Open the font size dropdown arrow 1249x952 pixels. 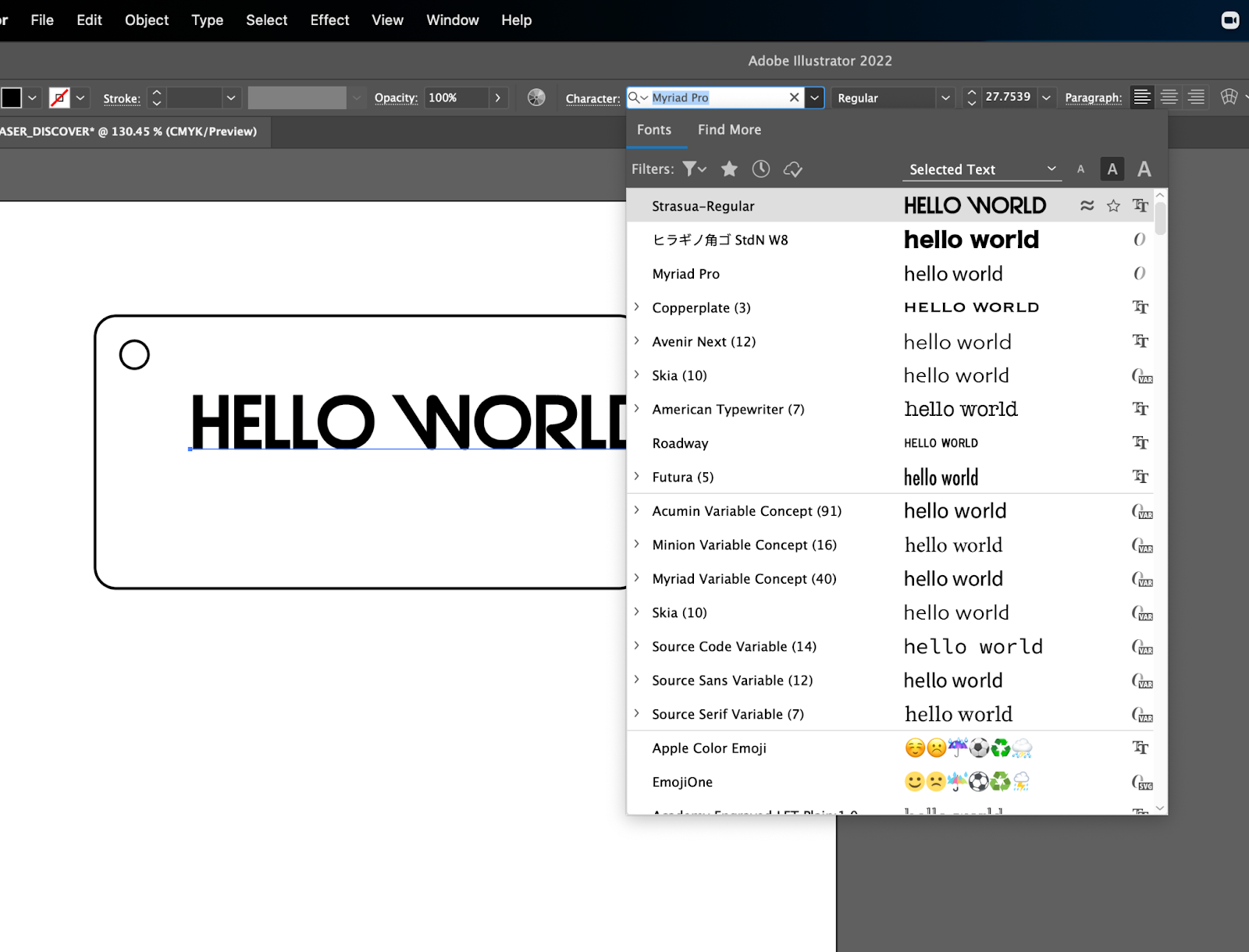(x=1047, y=98)
